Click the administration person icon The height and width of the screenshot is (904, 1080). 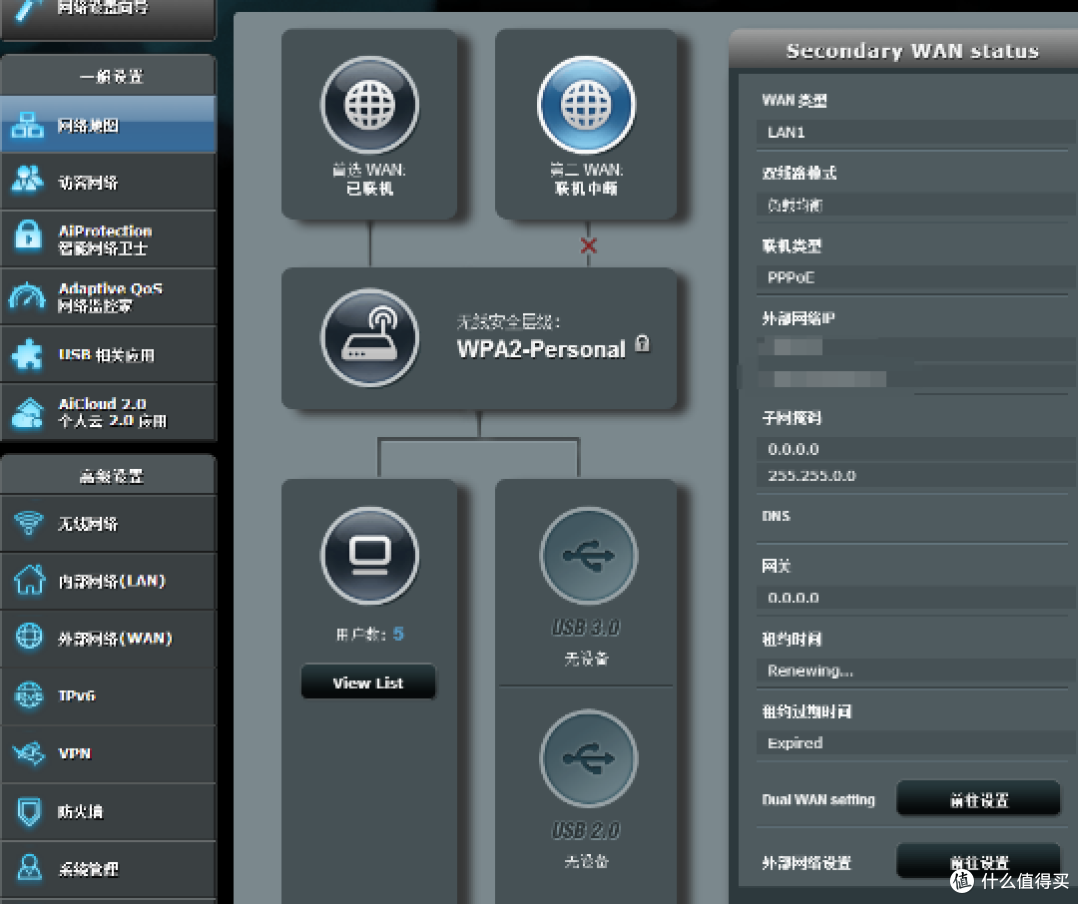(x=29, y=867)
